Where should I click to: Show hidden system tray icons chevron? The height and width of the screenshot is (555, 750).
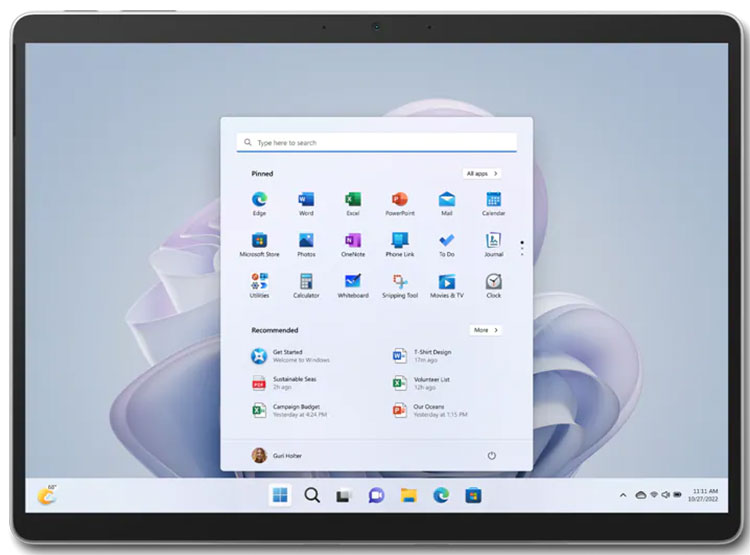click(624, 495)
